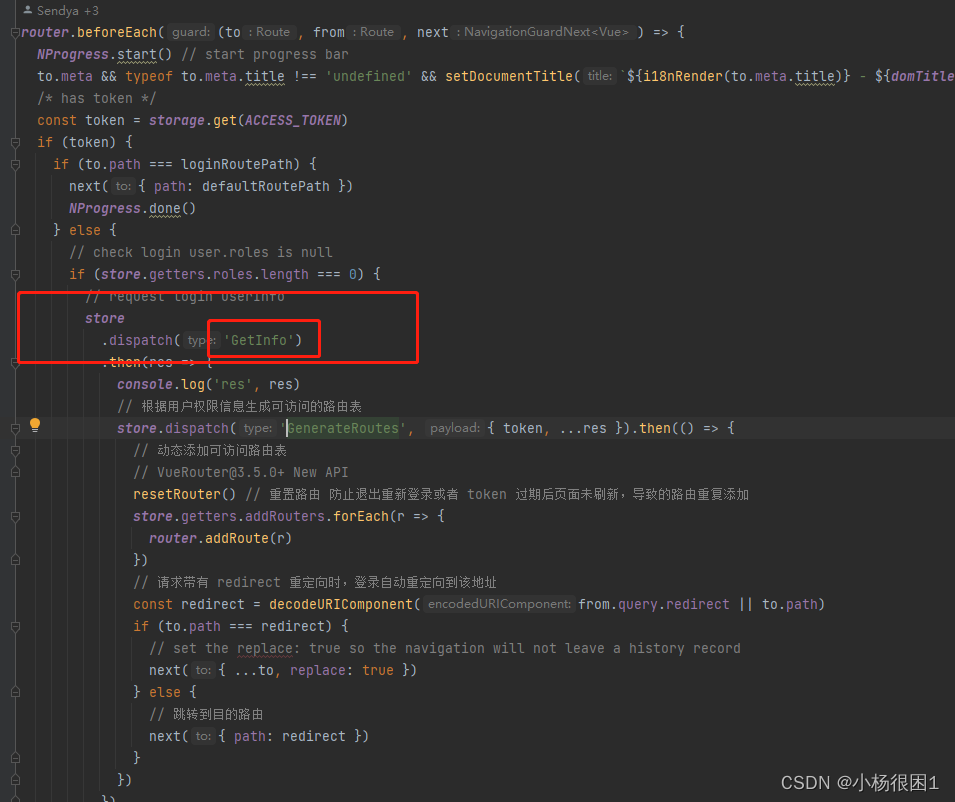This screenshot has width=955, height=802.
Task: Click the underlined done() call on NProgress
Action: coord(163,207)
